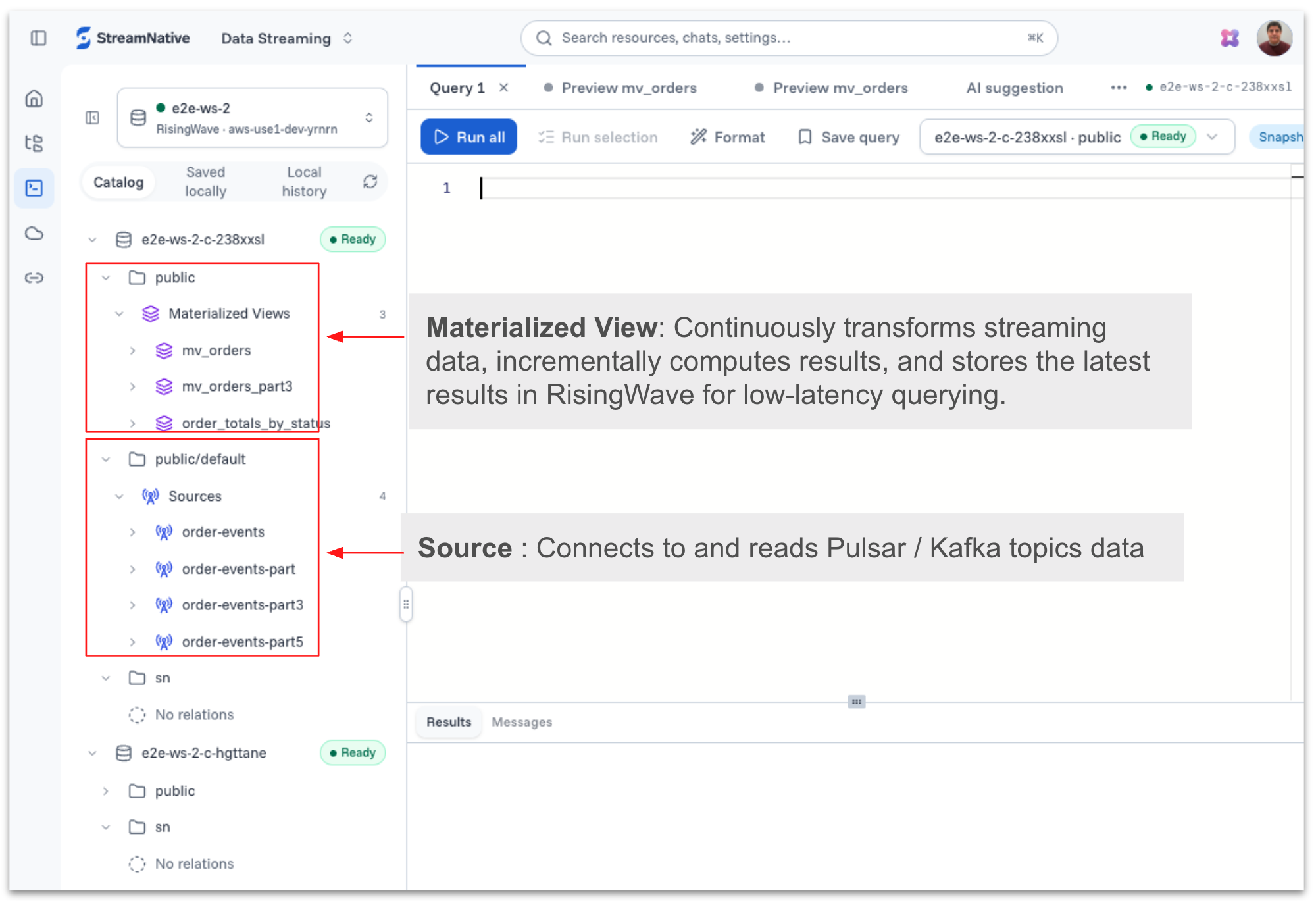
Task: Click the Materialized Views stack icon
Action: click(151, 314)
